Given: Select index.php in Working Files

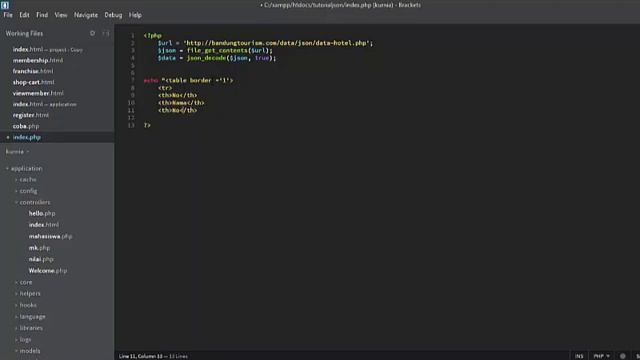Looking at the screenshot, I should tap(27, 138).
